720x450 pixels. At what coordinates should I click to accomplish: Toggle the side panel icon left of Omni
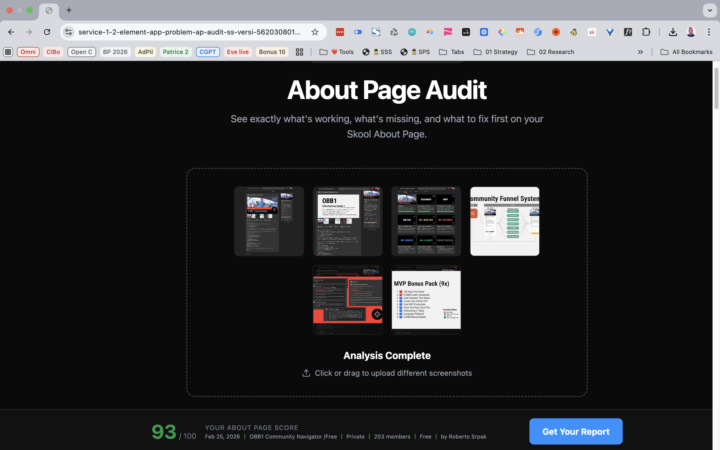click(x=8, y=52)
